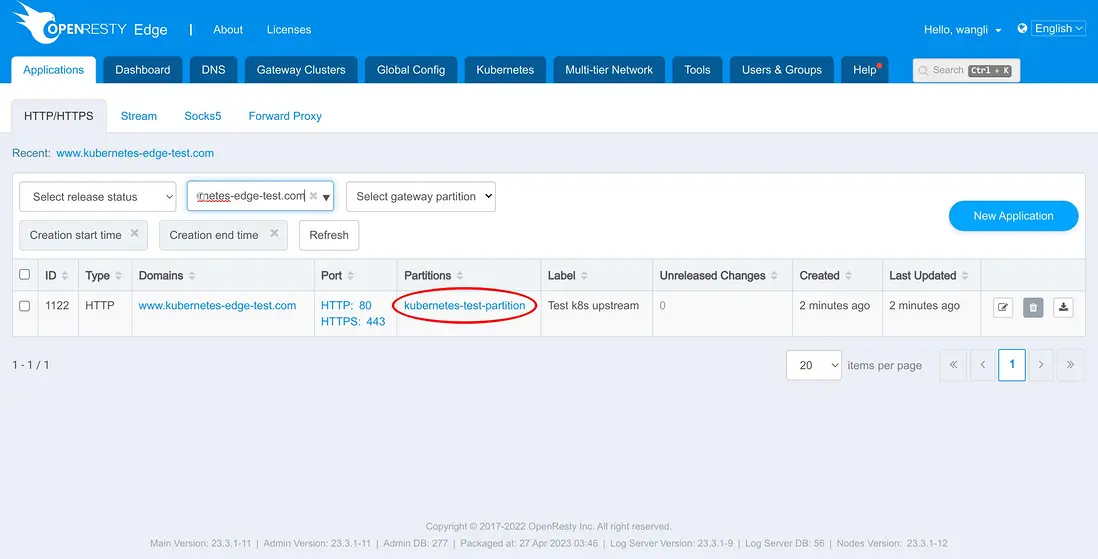Select the Stream sub-tab

(x=139, y=116)
